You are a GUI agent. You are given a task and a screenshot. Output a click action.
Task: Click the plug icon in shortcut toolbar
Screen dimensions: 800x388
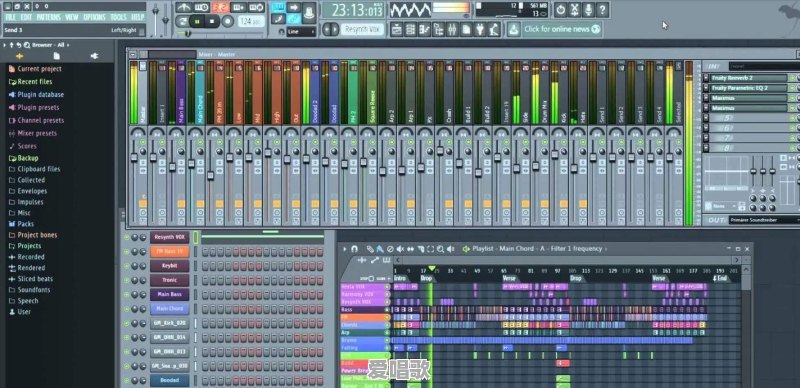(x=480, y=30)
